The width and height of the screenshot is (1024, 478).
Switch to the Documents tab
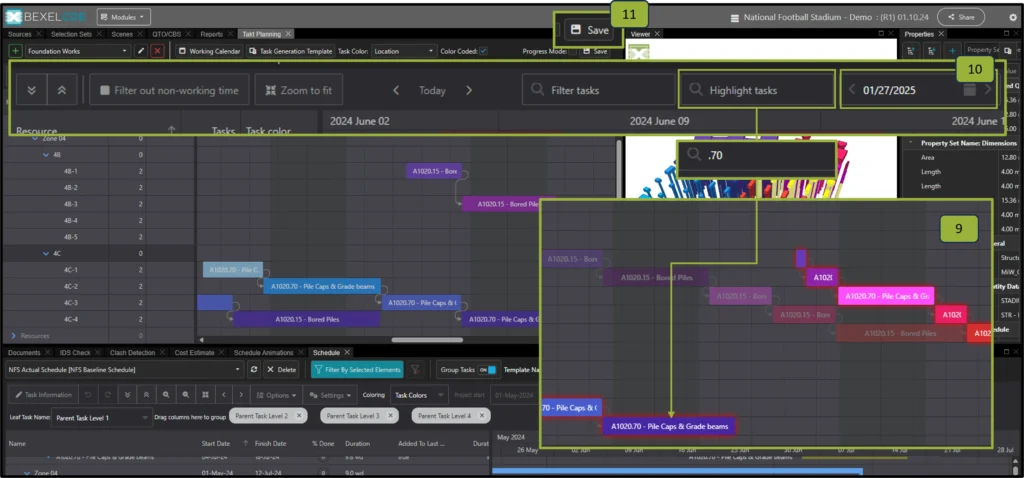(24, 353)
